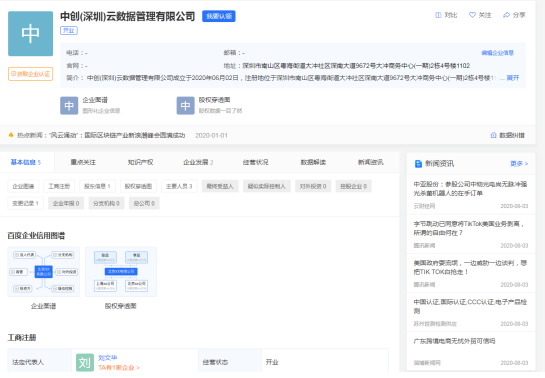Click the 变更记录 1 chip
The image size is (545, 378).
[25, 203]
